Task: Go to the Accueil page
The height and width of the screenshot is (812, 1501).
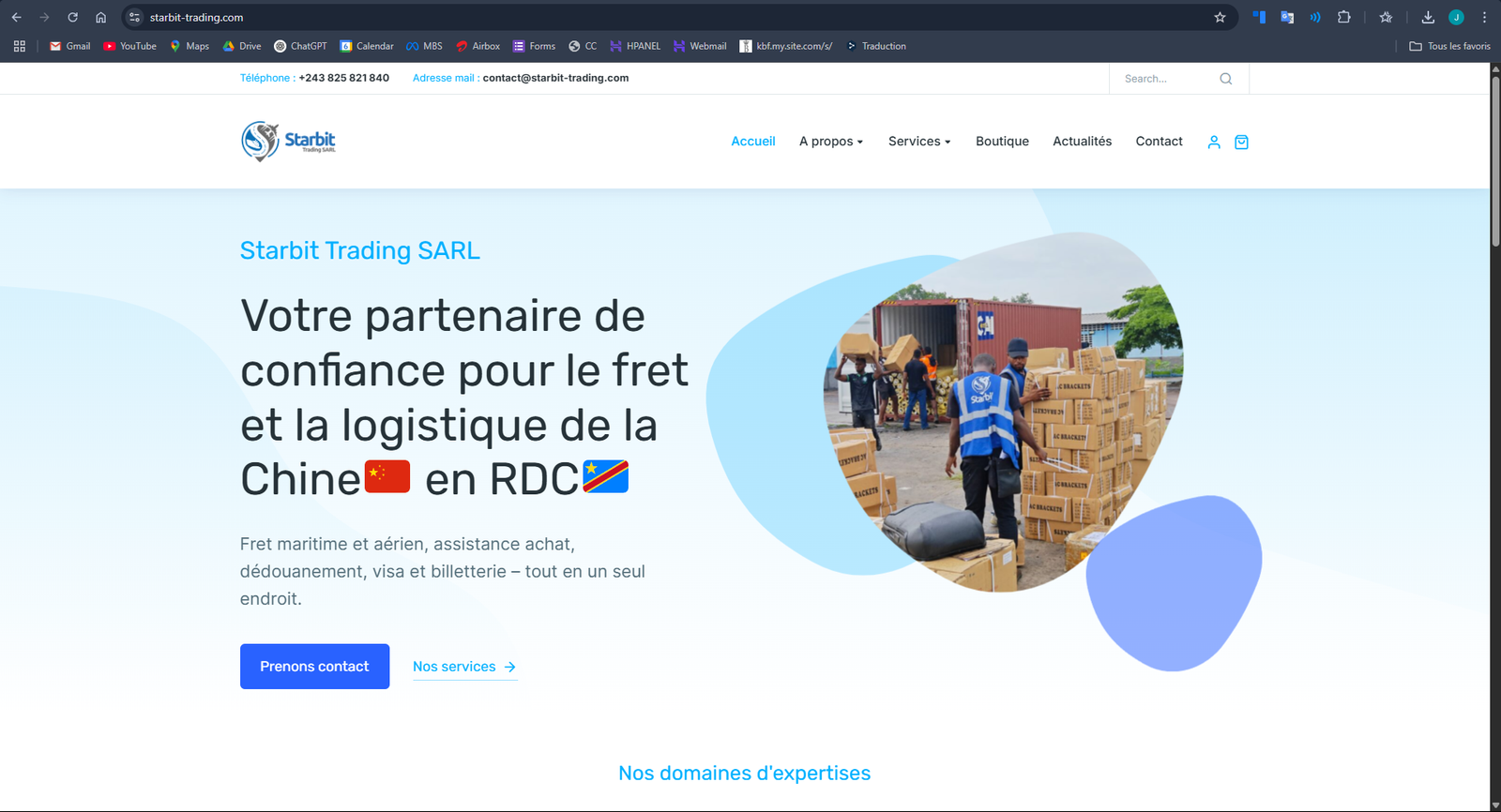Action: (x=753, y=142)
